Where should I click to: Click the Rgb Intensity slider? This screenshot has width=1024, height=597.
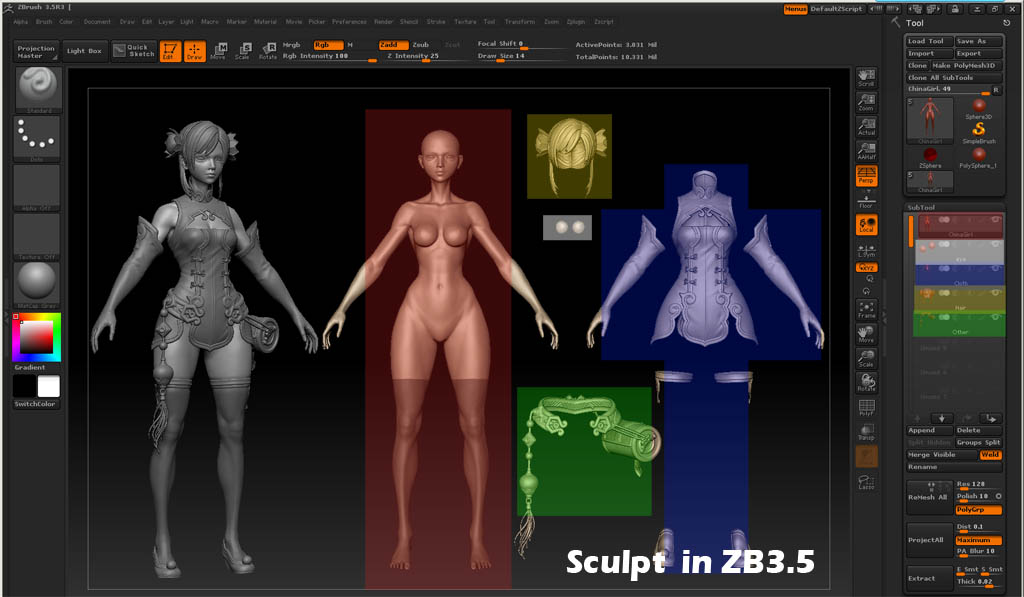click(x=330, y=57)
